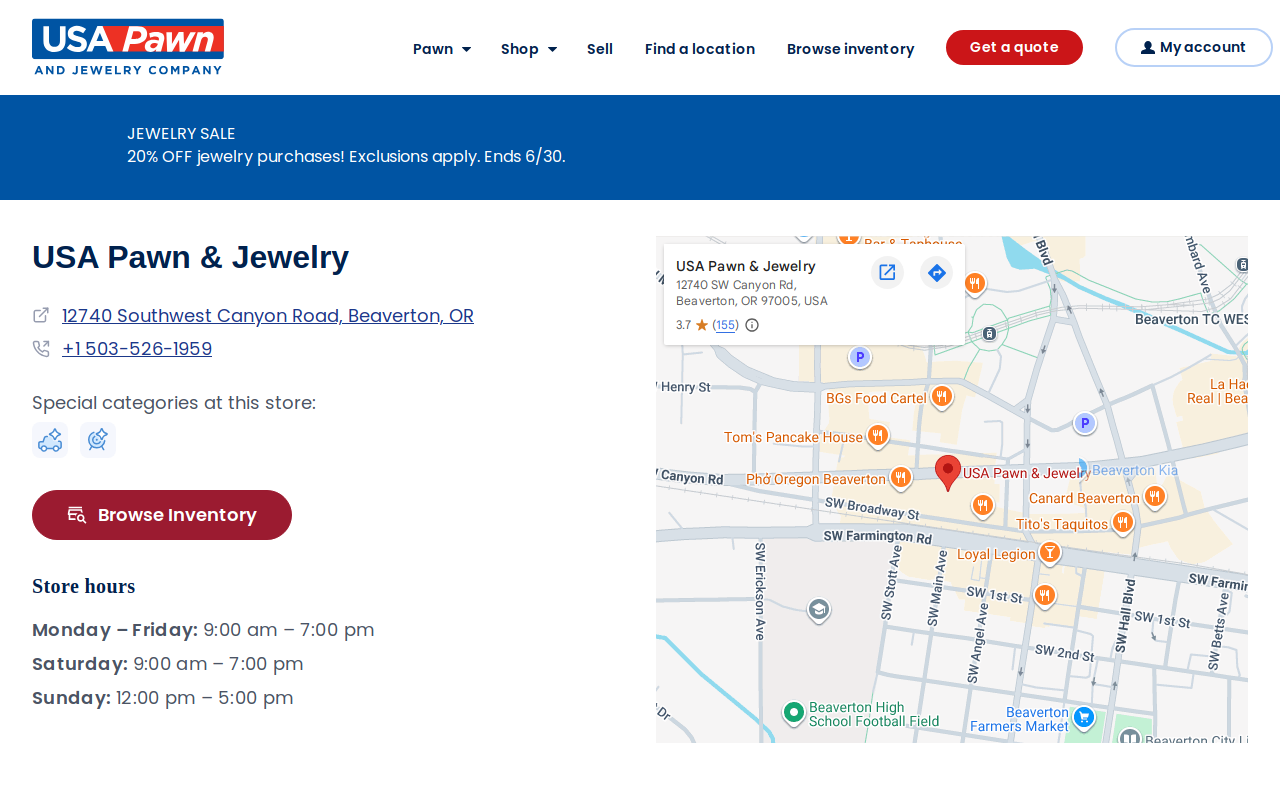Click the transit station marker below map card

point(989,333)
